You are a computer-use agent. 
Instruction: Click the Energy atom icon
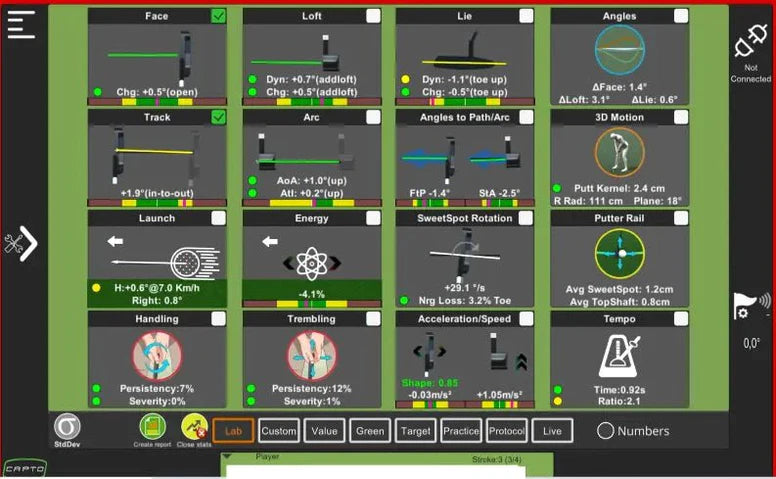(x=312, y=263)
